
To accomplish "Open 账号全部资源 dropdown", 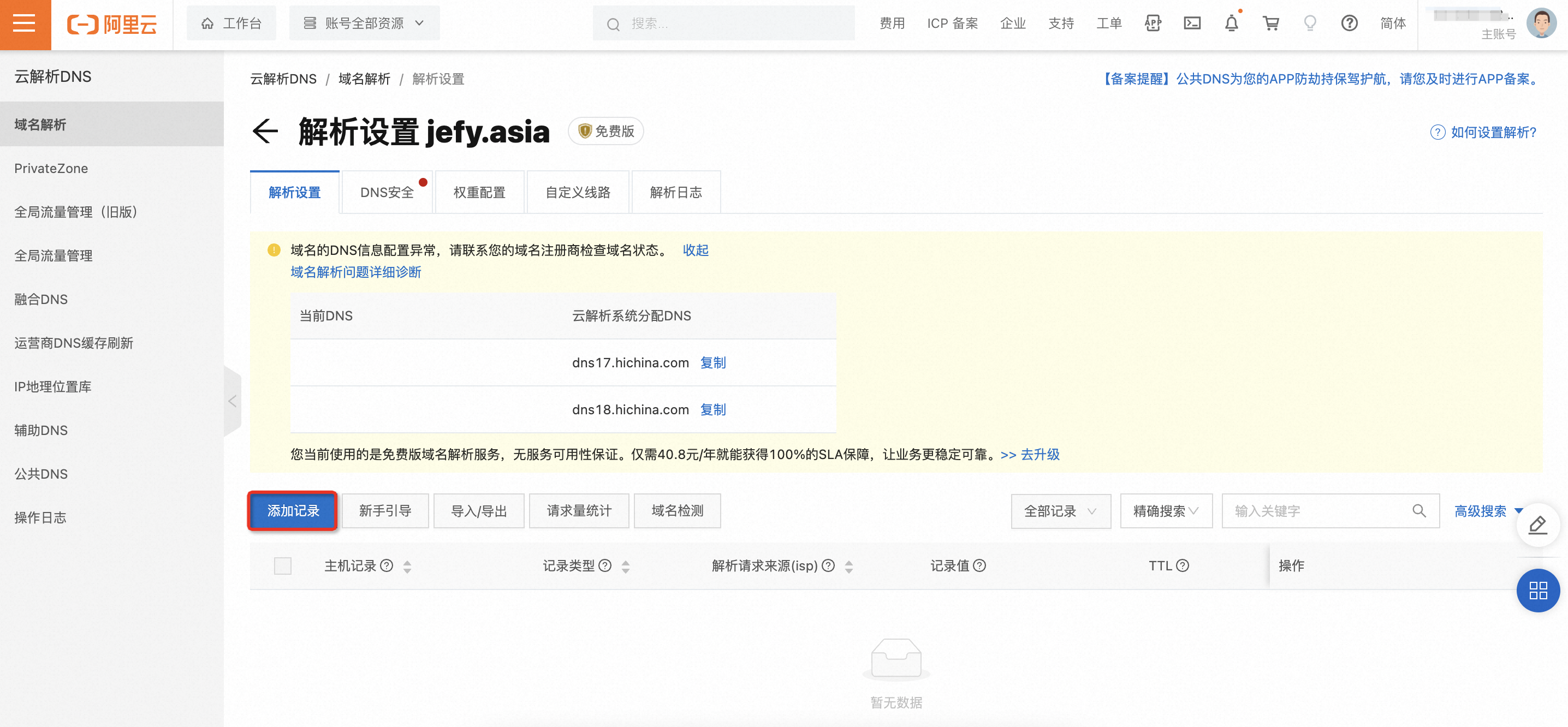I will tap(364, 23).
